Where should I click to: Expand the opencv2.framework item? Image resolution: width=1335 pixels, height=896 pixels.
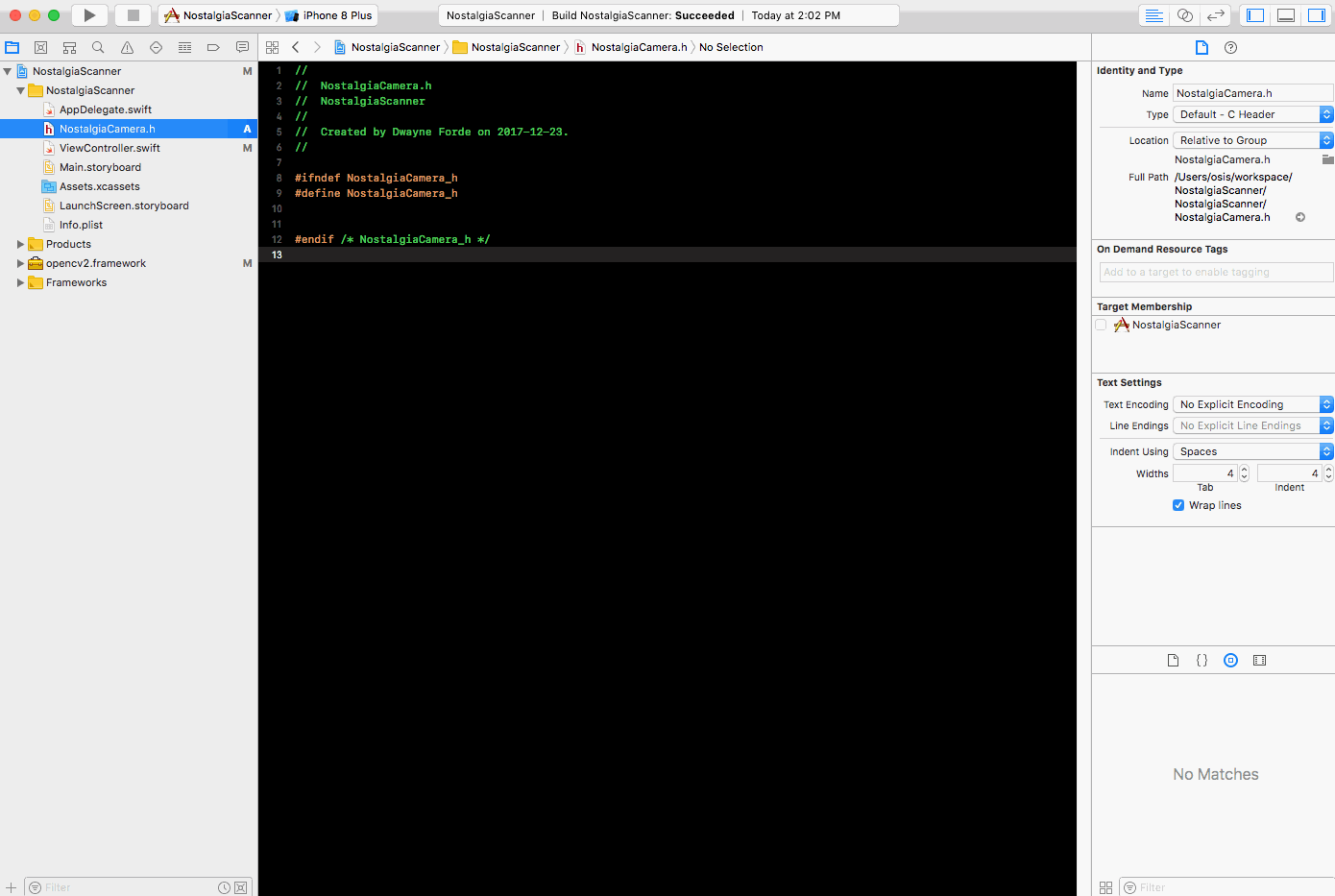pyautogui.click(x=21, y=263)
